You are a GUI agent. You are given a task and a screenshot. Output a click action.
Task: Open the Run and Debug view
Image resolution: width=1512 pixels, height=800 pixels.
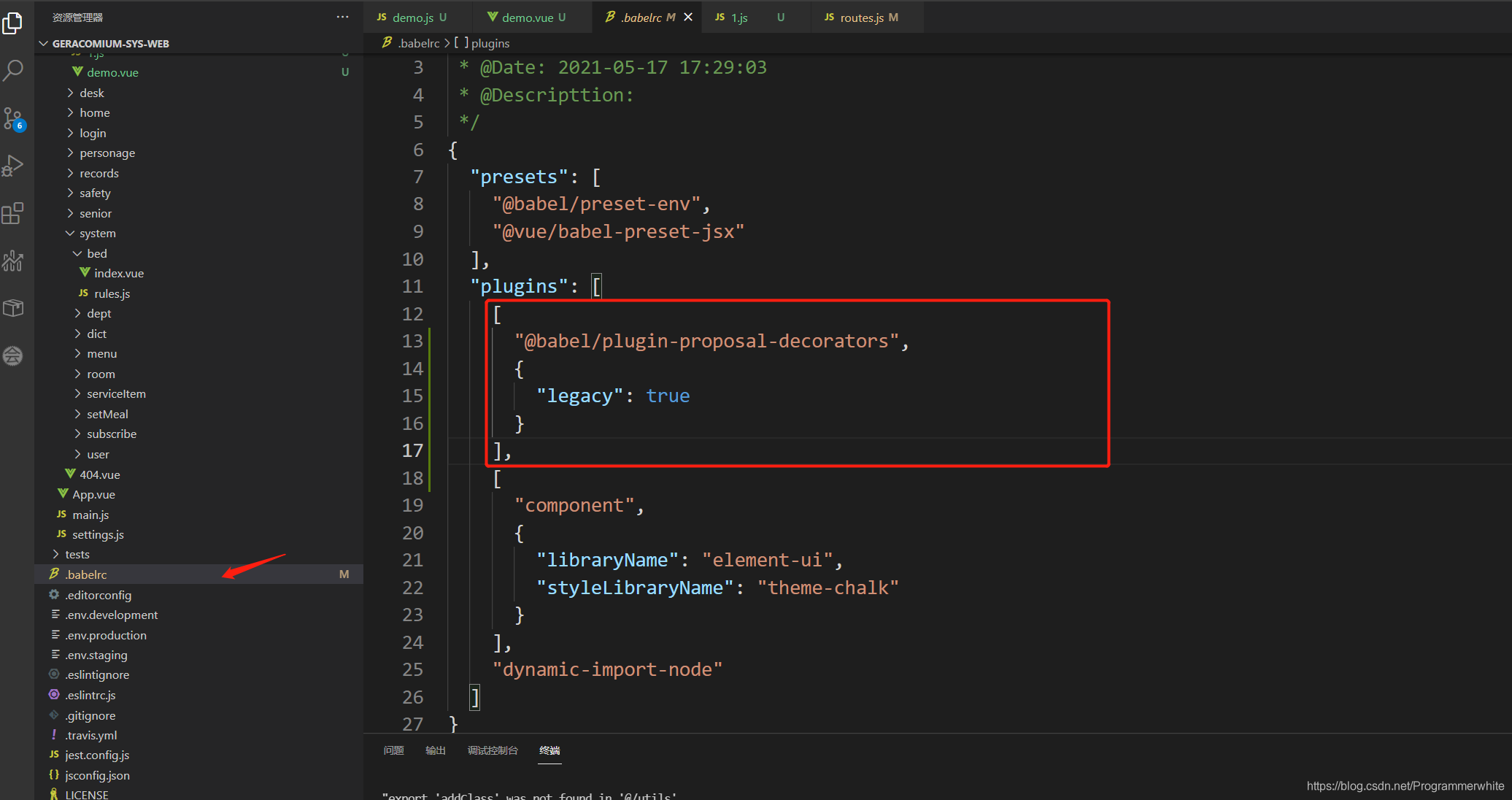pyautogui.click(x=13, y=166)
